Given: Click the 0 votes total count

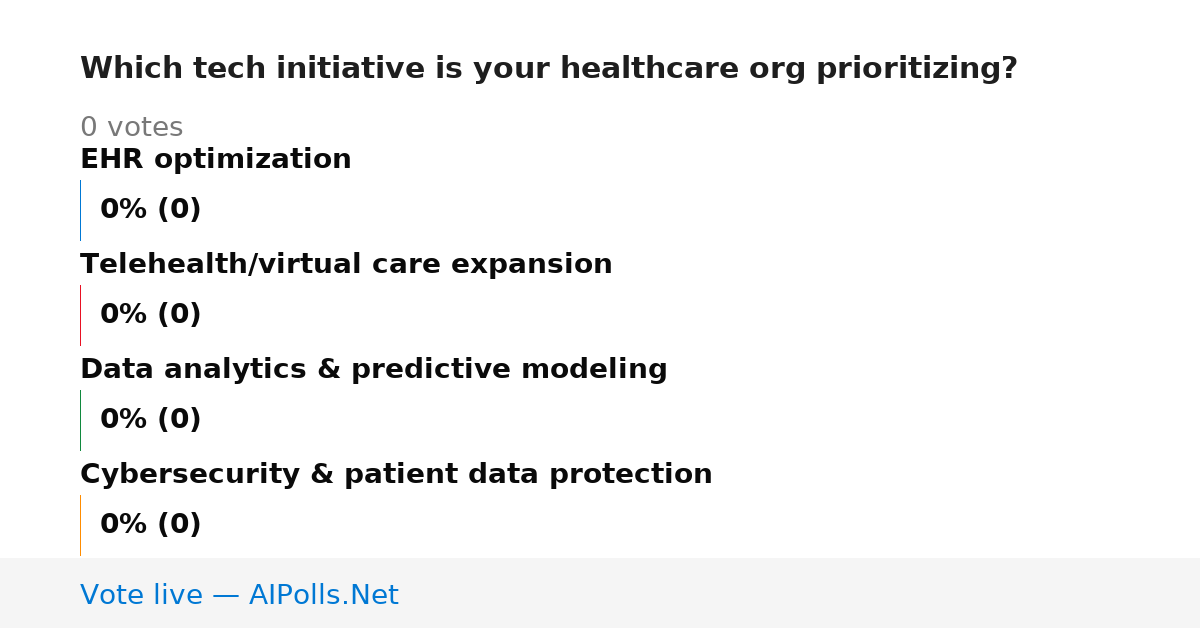Looking at the screenshot, I should 132,128.
